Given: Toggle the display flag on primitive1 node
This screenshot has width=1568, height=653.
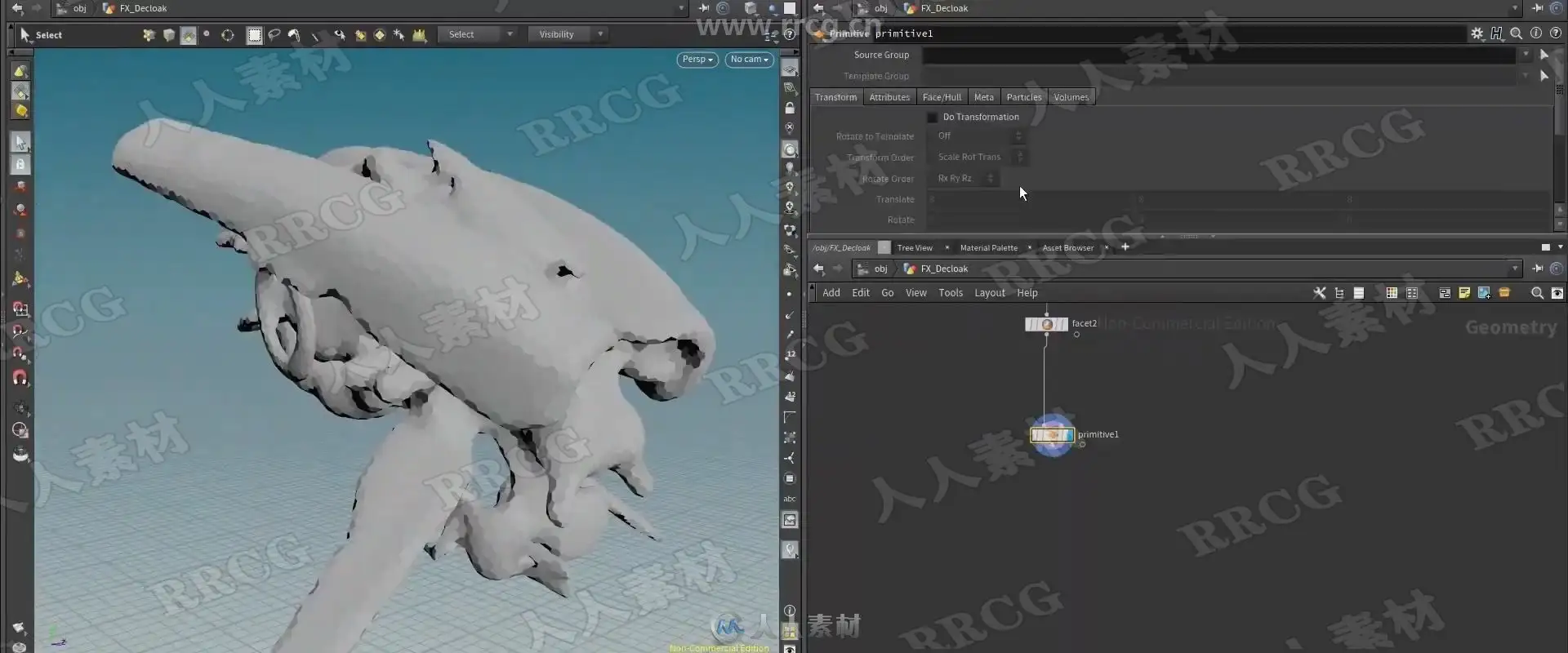Looking at the screenshot, I should (1068, 435).
